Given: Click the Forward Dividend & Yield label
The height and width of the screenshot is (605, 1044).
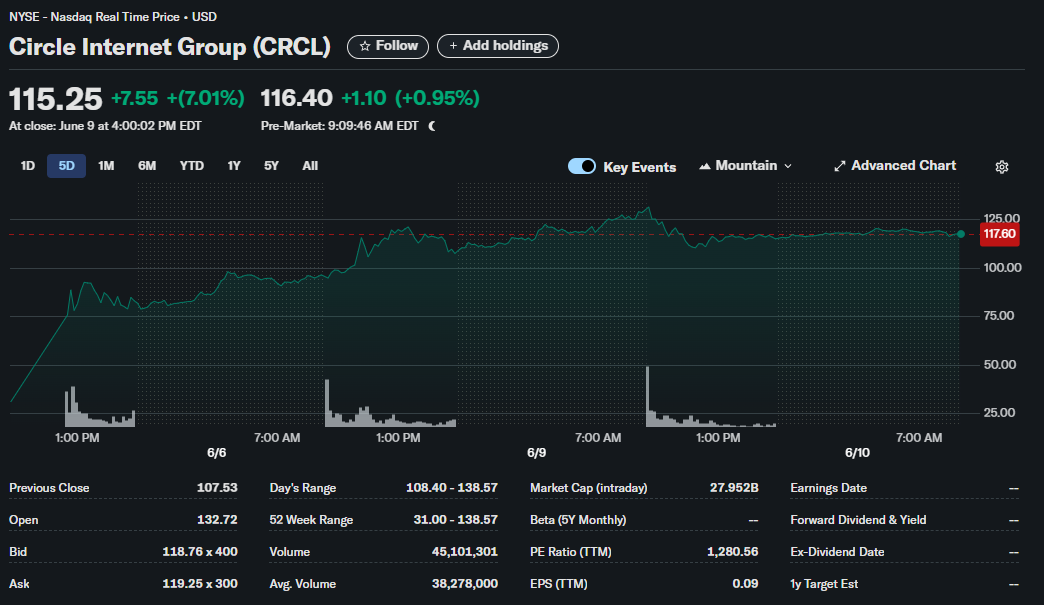Looking at the screenshot, I should [858, 520].
